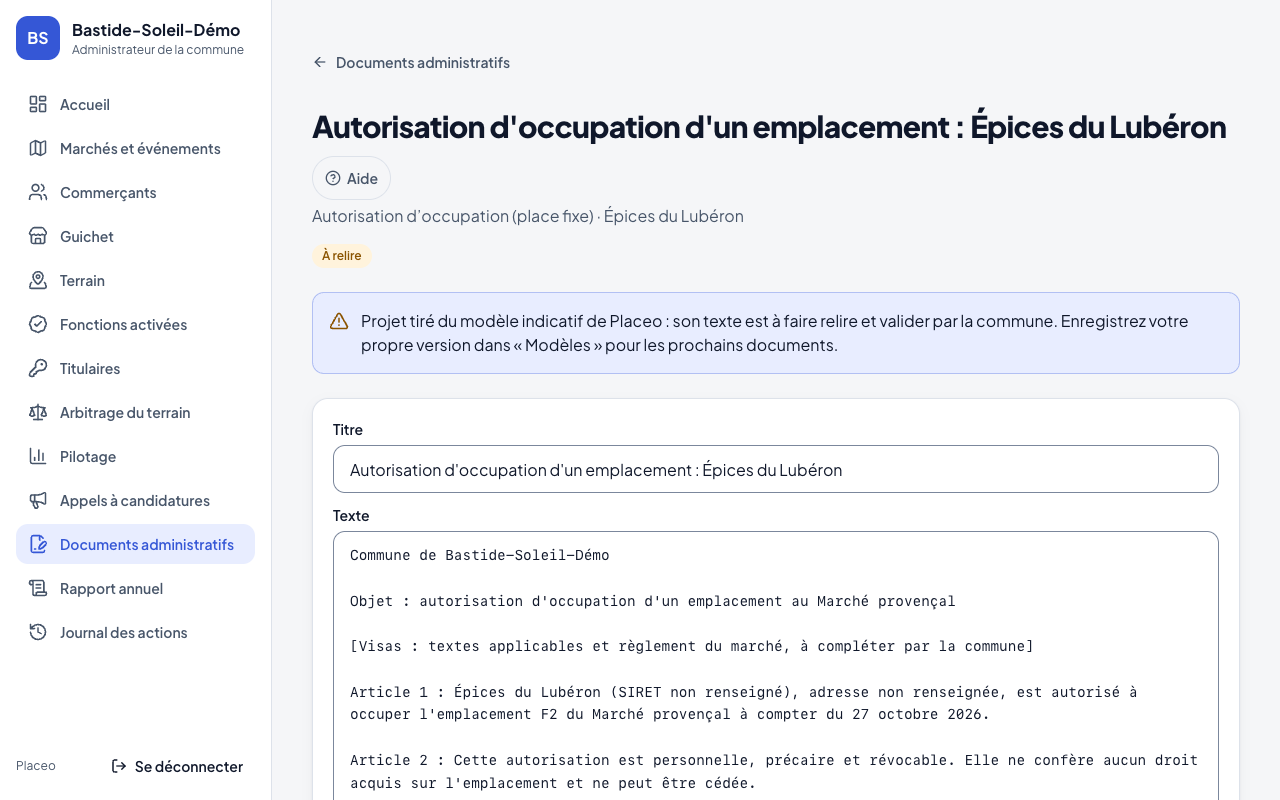The height and width of the screenshot is (800, 1280).
Task: Go back via Documents administratifs arrow link
Action: pyautogui.click(x=411, y=62)
